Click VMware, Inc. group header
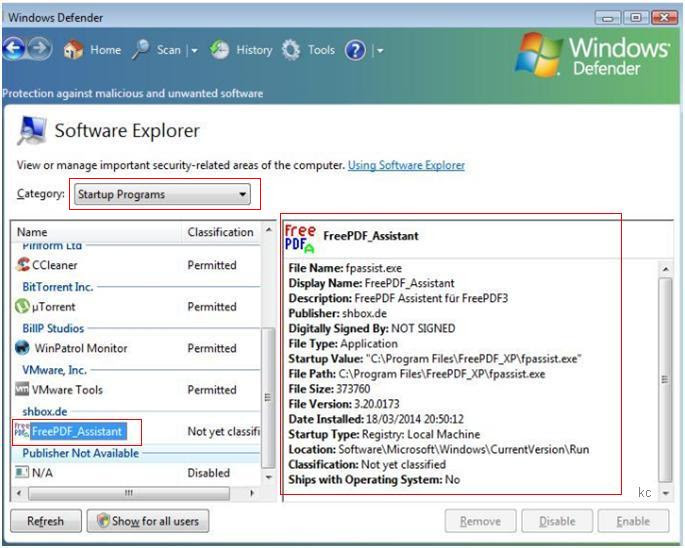The width and height of the screenshot is (685, 548). tap(55, 370)
